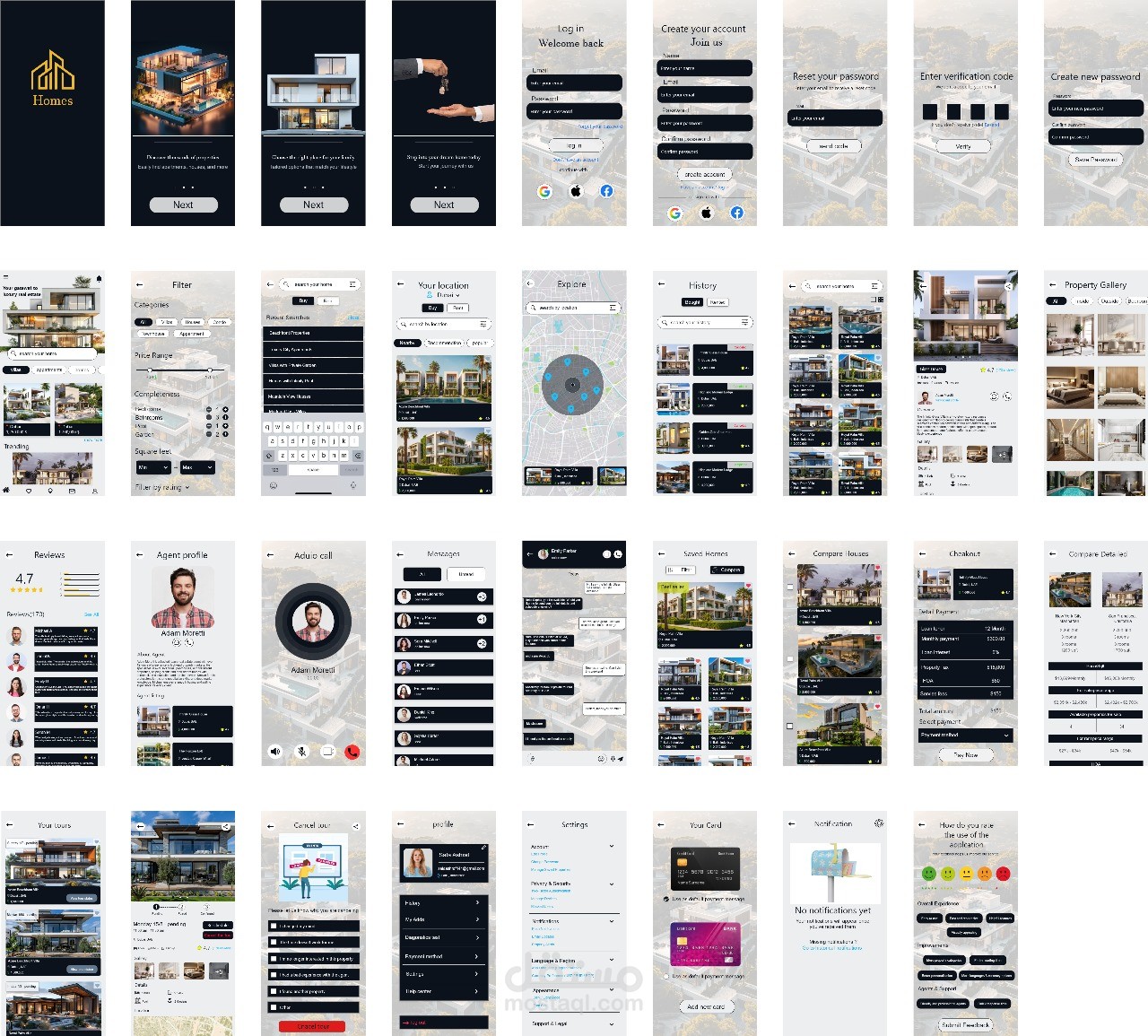Image resolution: width=1148 pixels, height=1036 pixels.
Task: Switch to the Rented tab in History
Action: 717,302
